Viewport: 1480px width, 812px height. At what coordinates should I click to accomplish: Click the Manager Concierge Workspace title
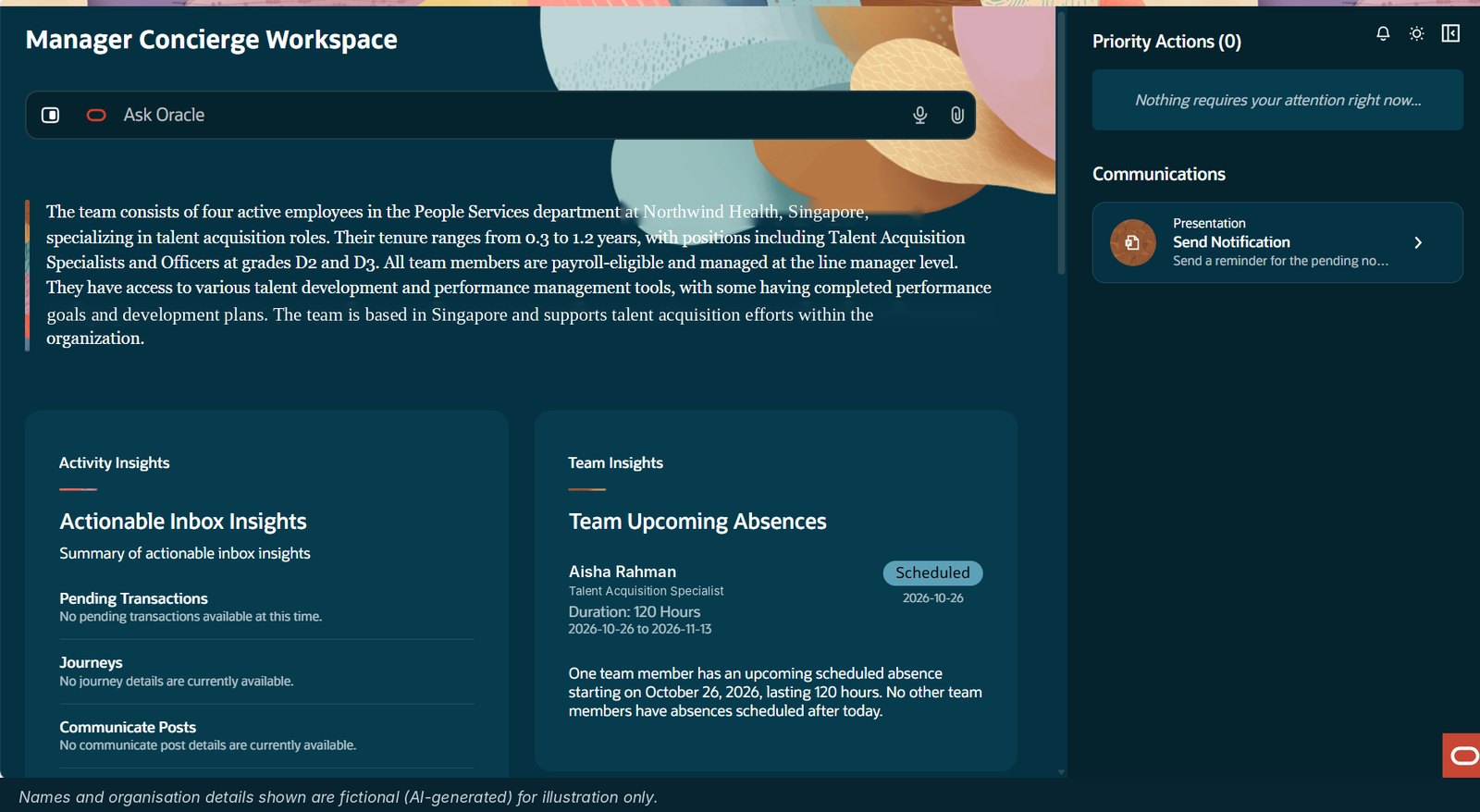click(x=211, y=40)
